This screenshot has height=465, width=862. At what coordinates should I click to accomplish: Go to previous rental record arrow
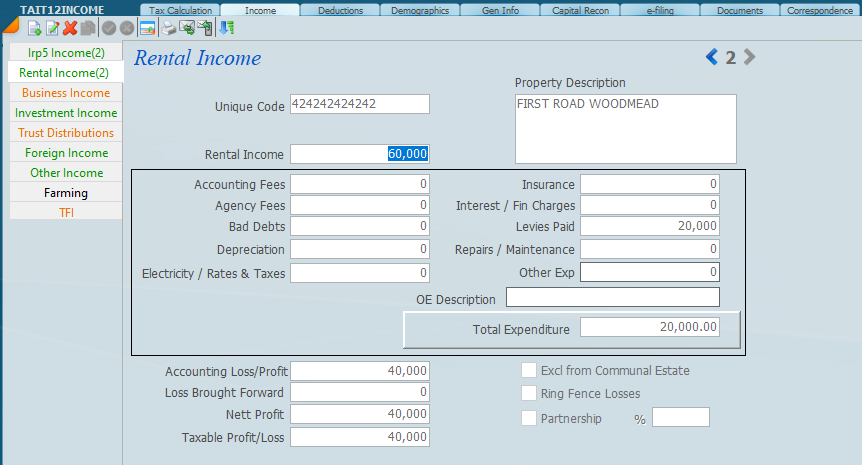coord(712,58)
